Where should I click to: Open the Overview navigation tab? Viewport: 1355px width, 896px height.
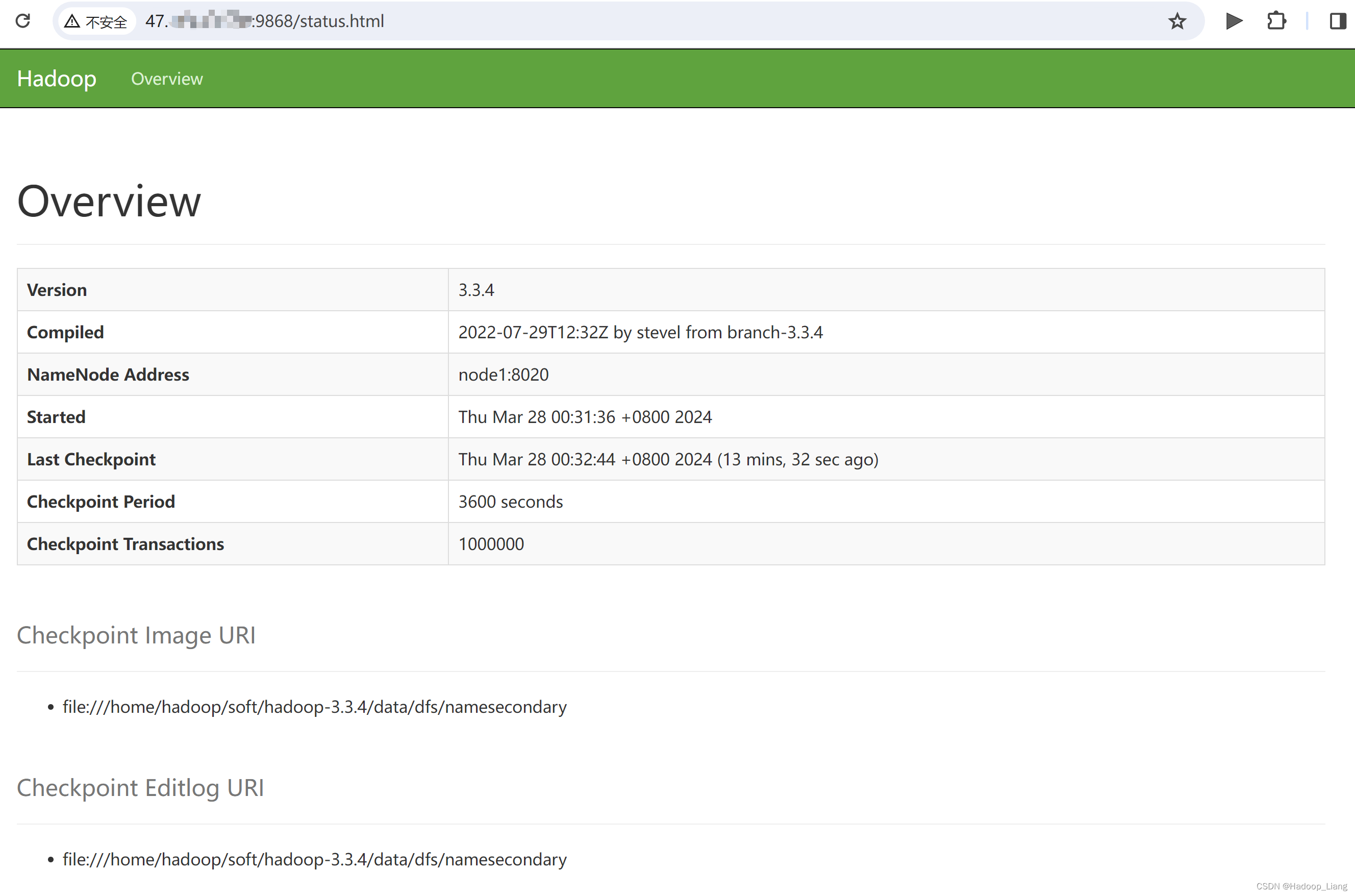pos(167,79)
